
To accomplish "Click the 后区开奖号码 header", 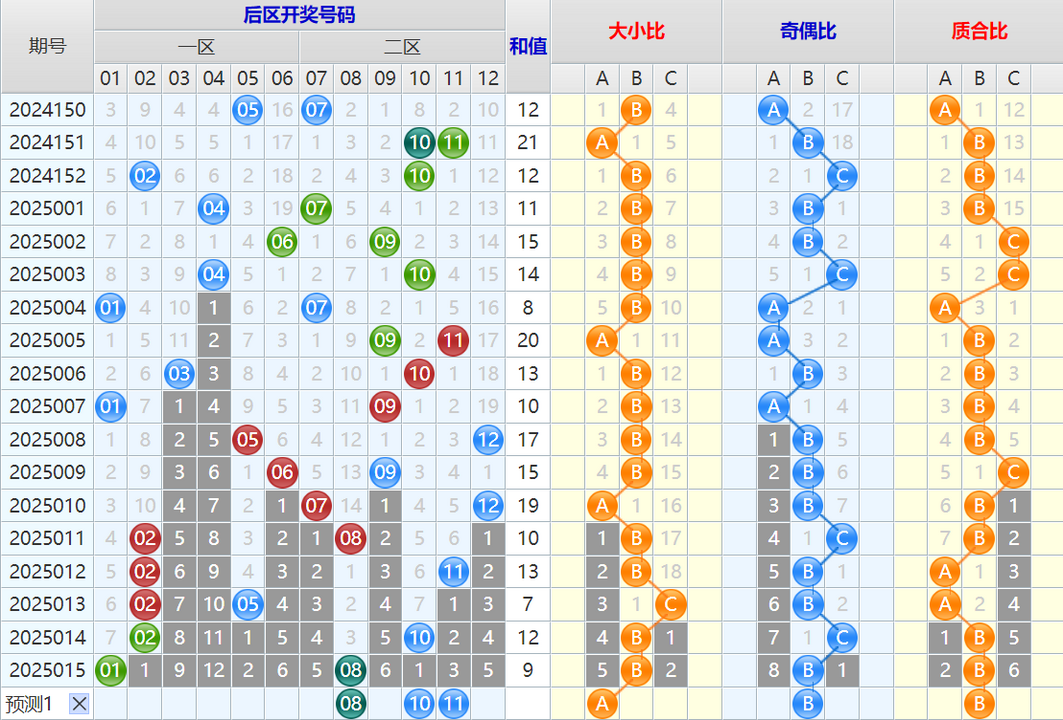I will click(x=300, y=15).
